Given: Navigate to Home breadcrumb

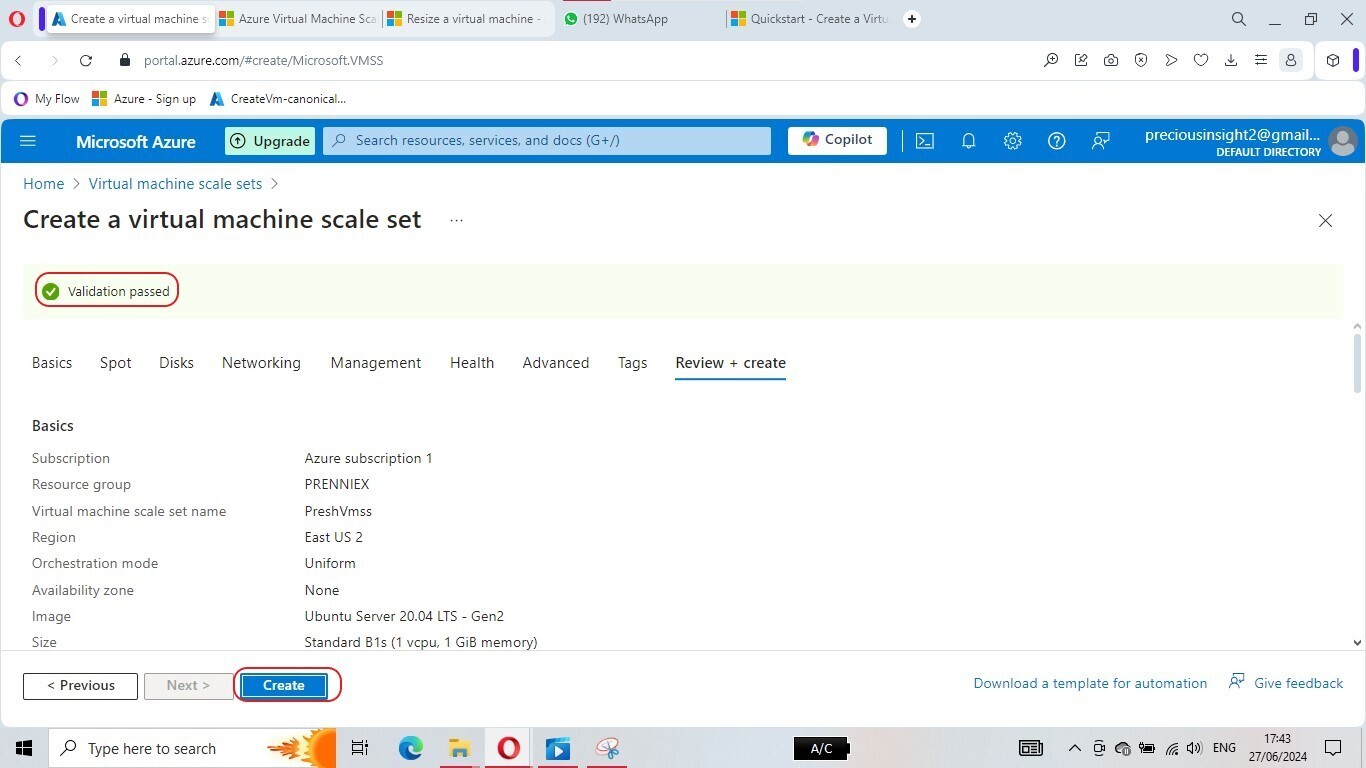Looking at the screenshot, I should 44,184.
